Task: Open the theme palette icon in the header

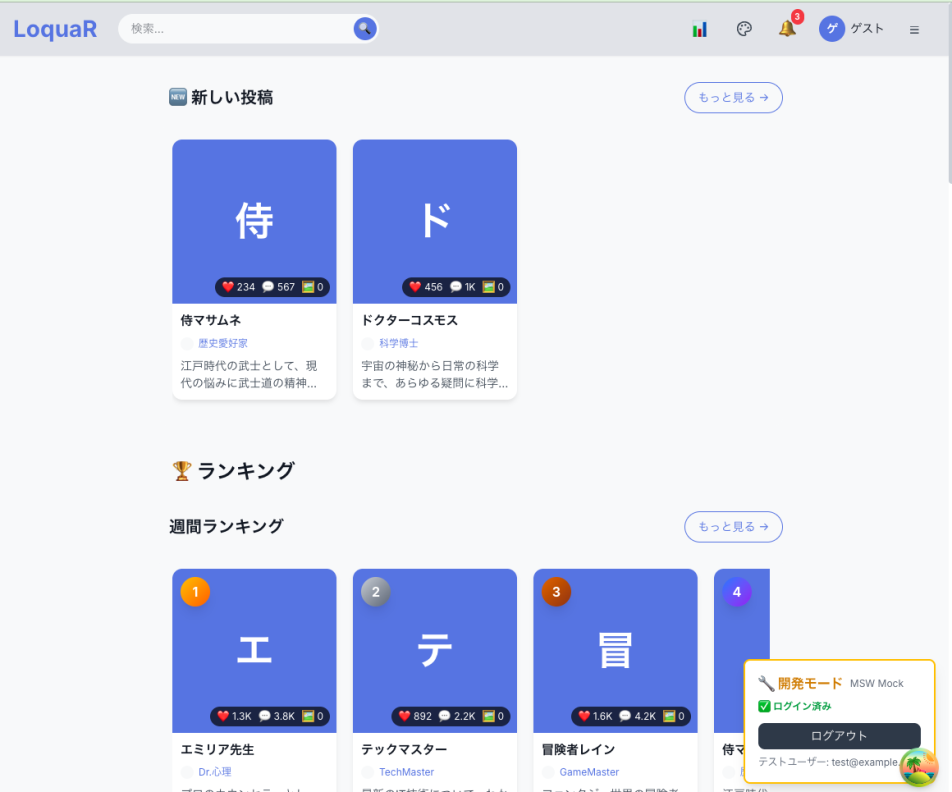Action: pos(744,29)
